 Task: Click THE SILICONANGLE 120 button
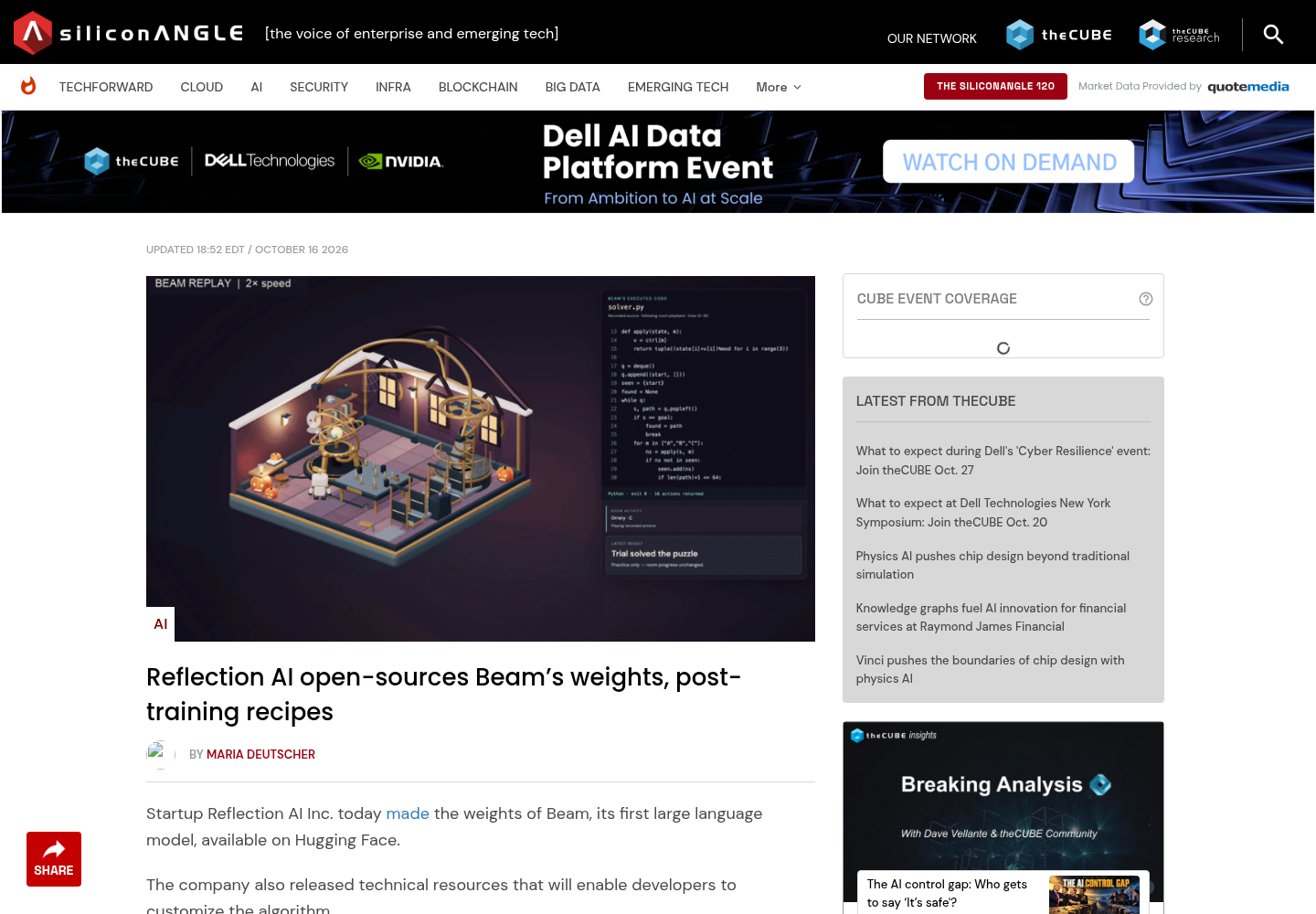click(x=995, y=86)
